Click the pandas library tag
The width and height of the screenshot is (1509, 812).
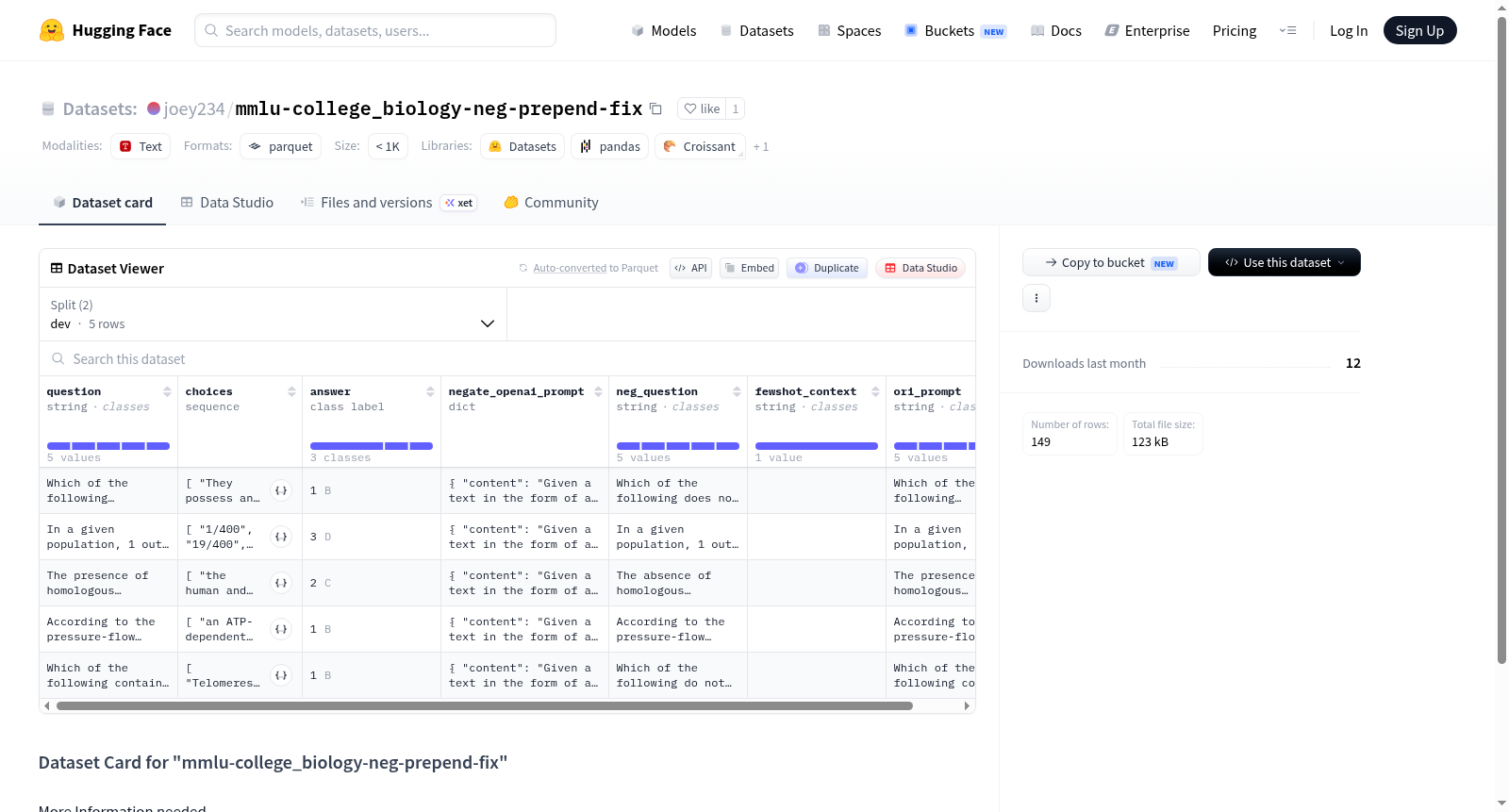click(x=609, y=146)
